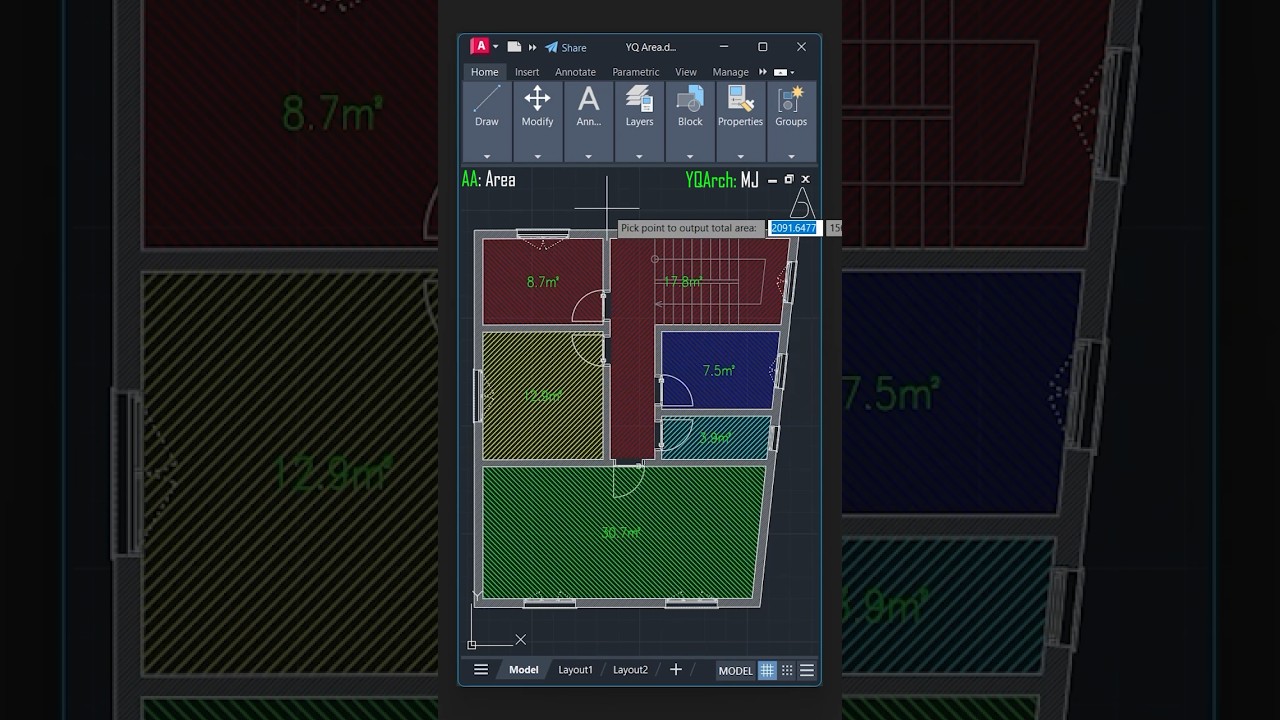Open the Parametric ribbon tab
The image size is (1280, 720).
click(636, 72)
